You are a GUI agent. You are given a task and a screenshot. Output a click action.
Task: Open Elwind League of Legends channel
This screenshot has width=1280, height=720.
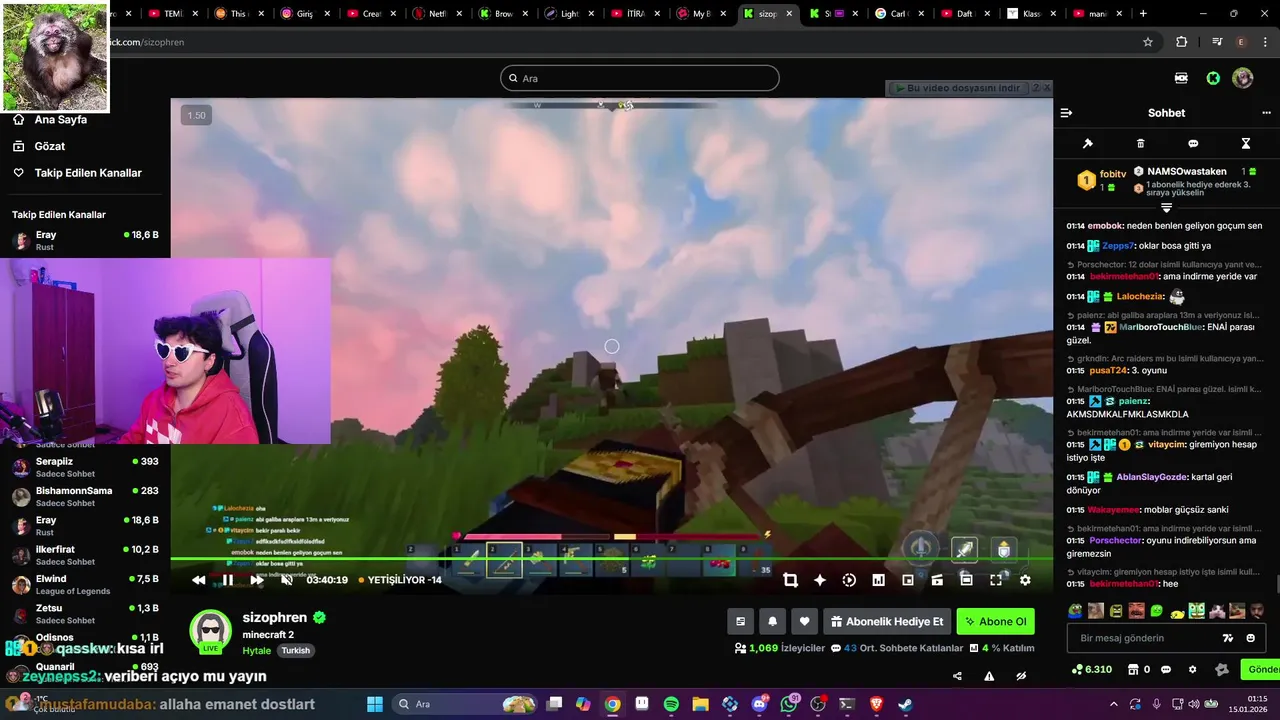click(x=85, y=584)
